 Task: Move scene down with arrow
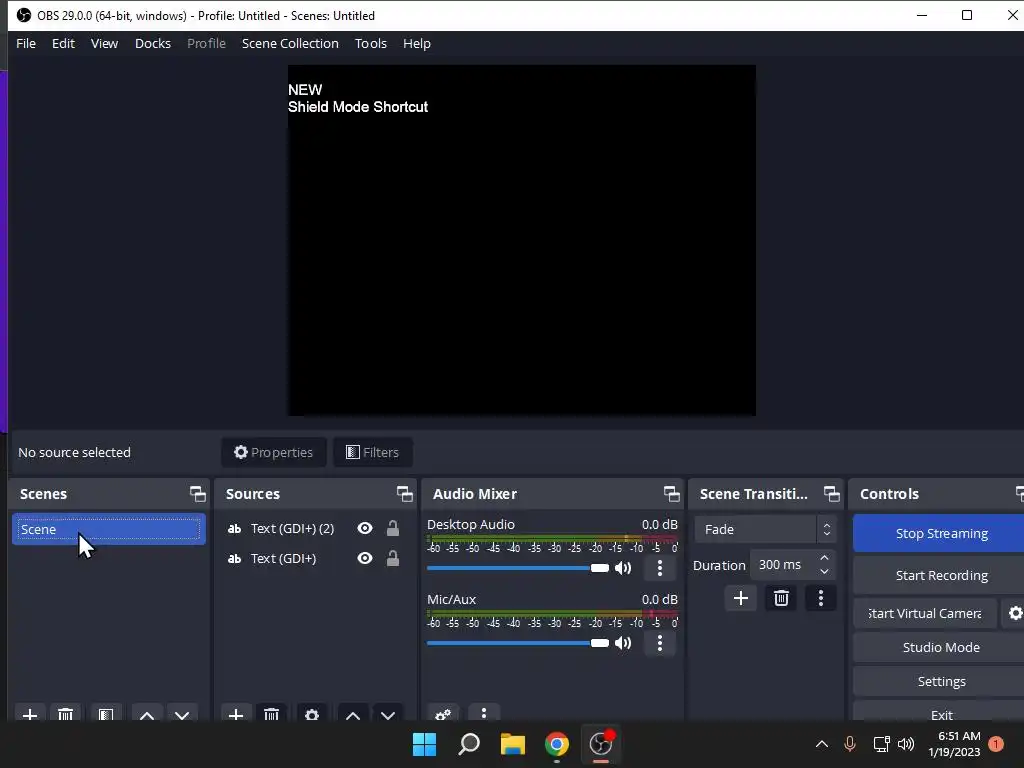click(182, 714)
